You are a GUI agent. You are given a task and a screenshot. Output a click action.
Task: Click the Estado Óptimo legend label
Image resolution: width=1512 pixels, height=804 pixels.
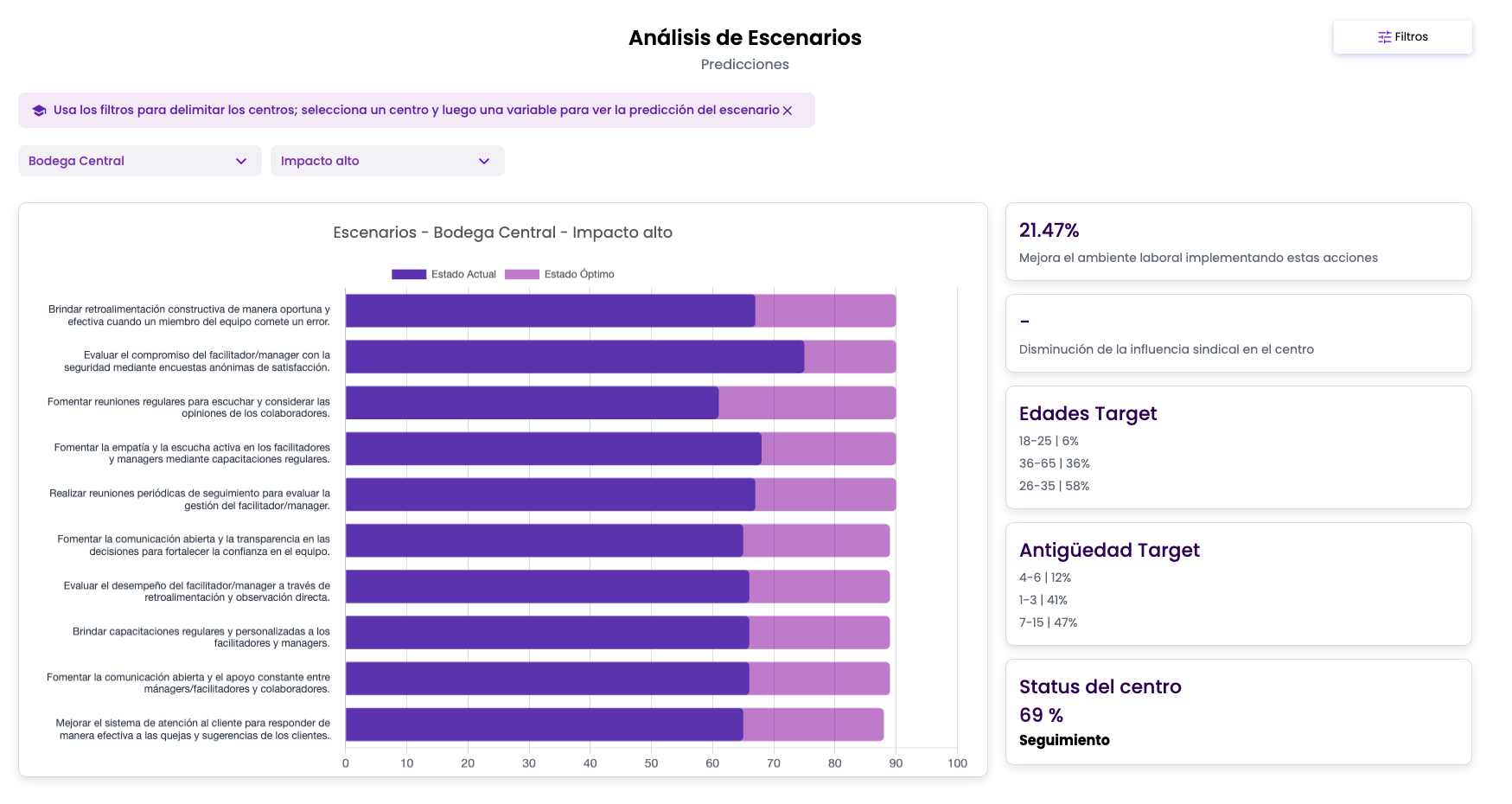tap(579, 274)
